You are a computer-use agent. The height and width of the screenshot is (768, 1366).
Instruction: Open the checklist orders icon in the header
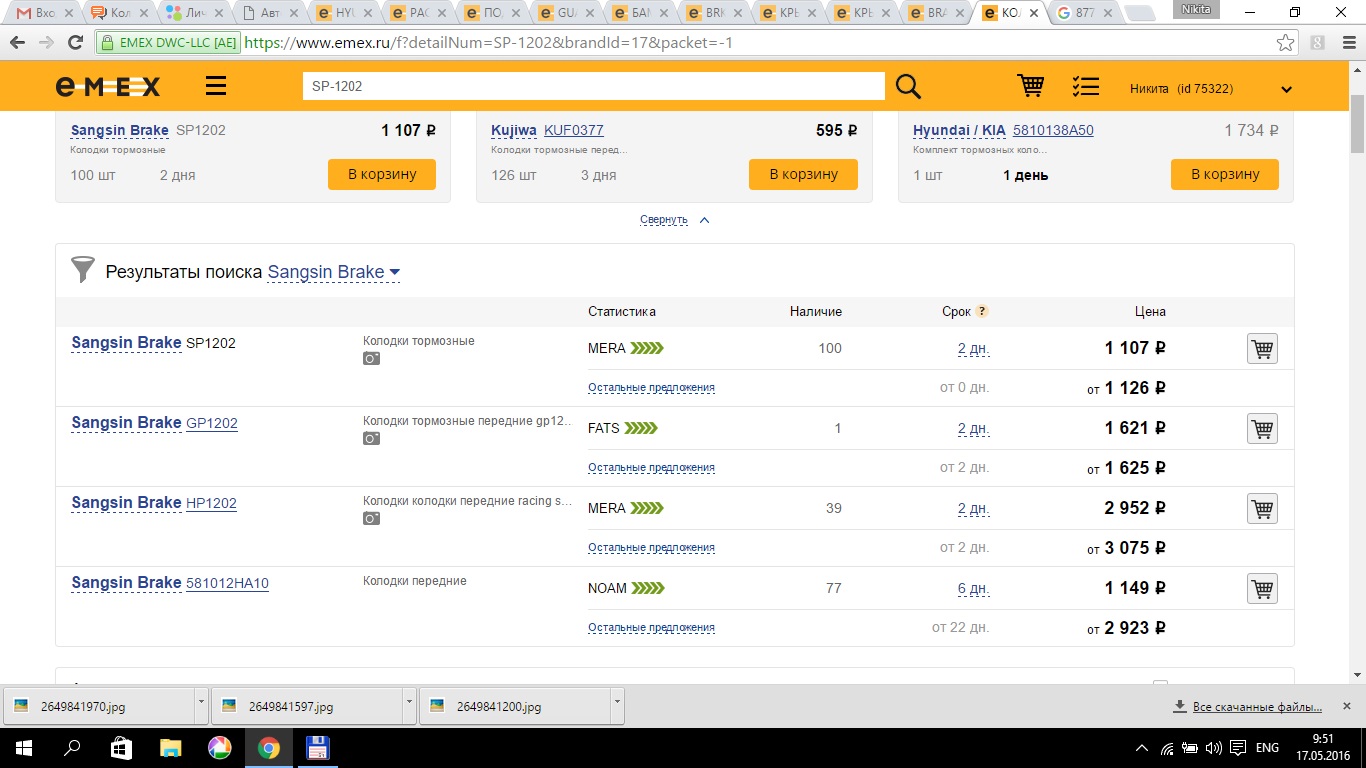click(1086, 87)
